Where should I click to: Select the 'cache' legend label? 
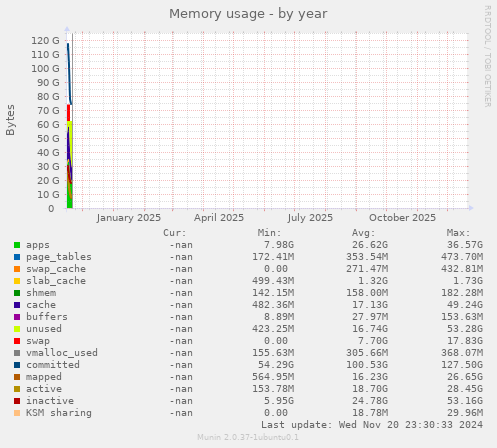(x=41, y=305)
